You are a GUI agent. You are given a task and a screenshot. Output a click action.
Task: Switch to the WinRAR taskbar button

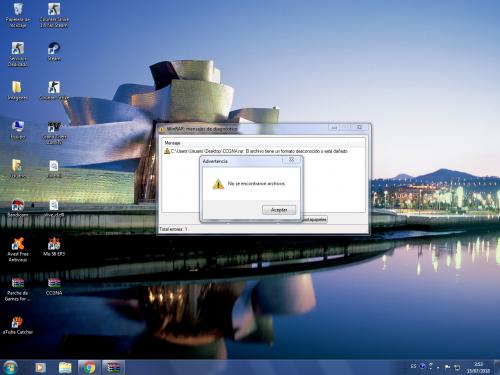pos(113,367)
